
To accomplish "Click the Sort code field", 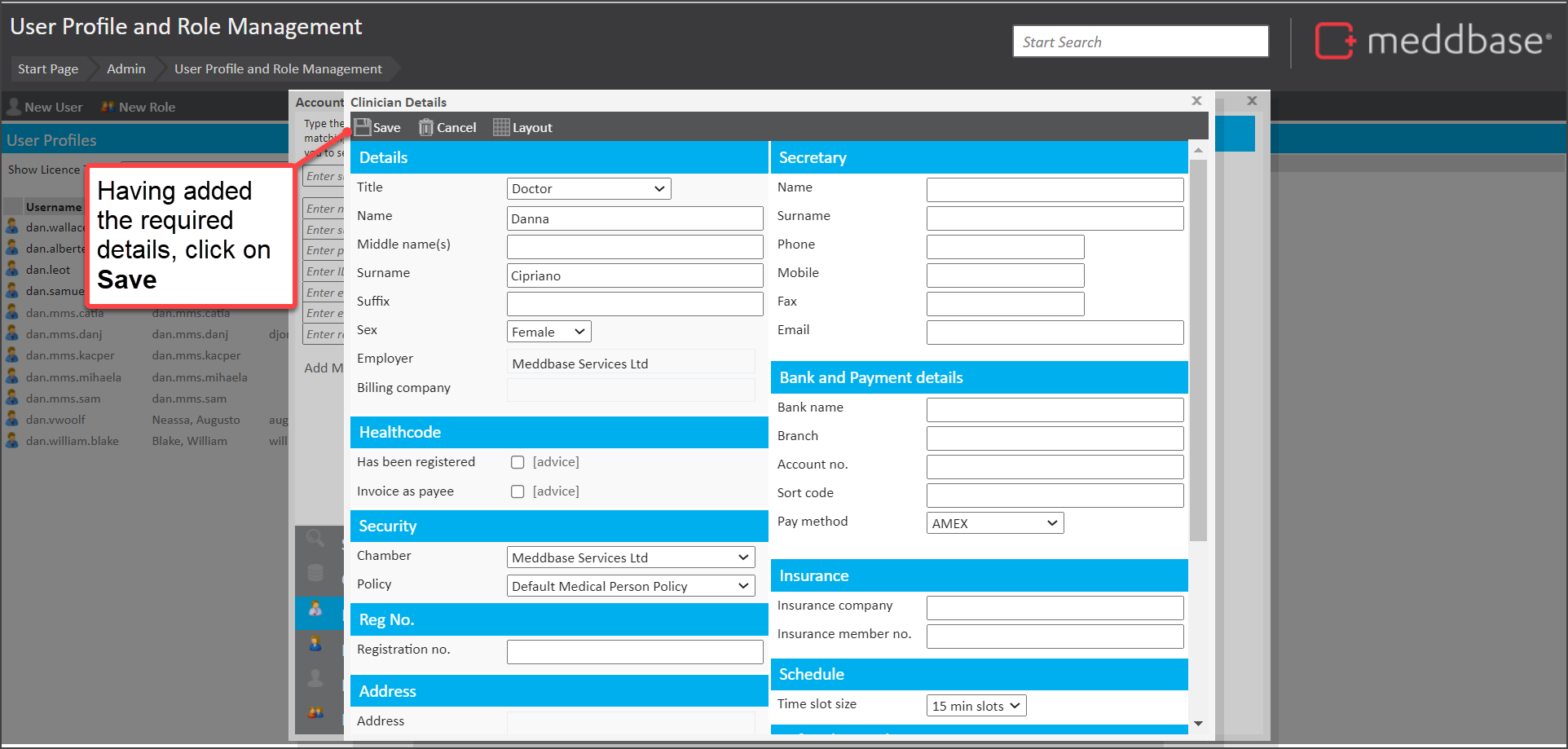I will (1055, 496).
